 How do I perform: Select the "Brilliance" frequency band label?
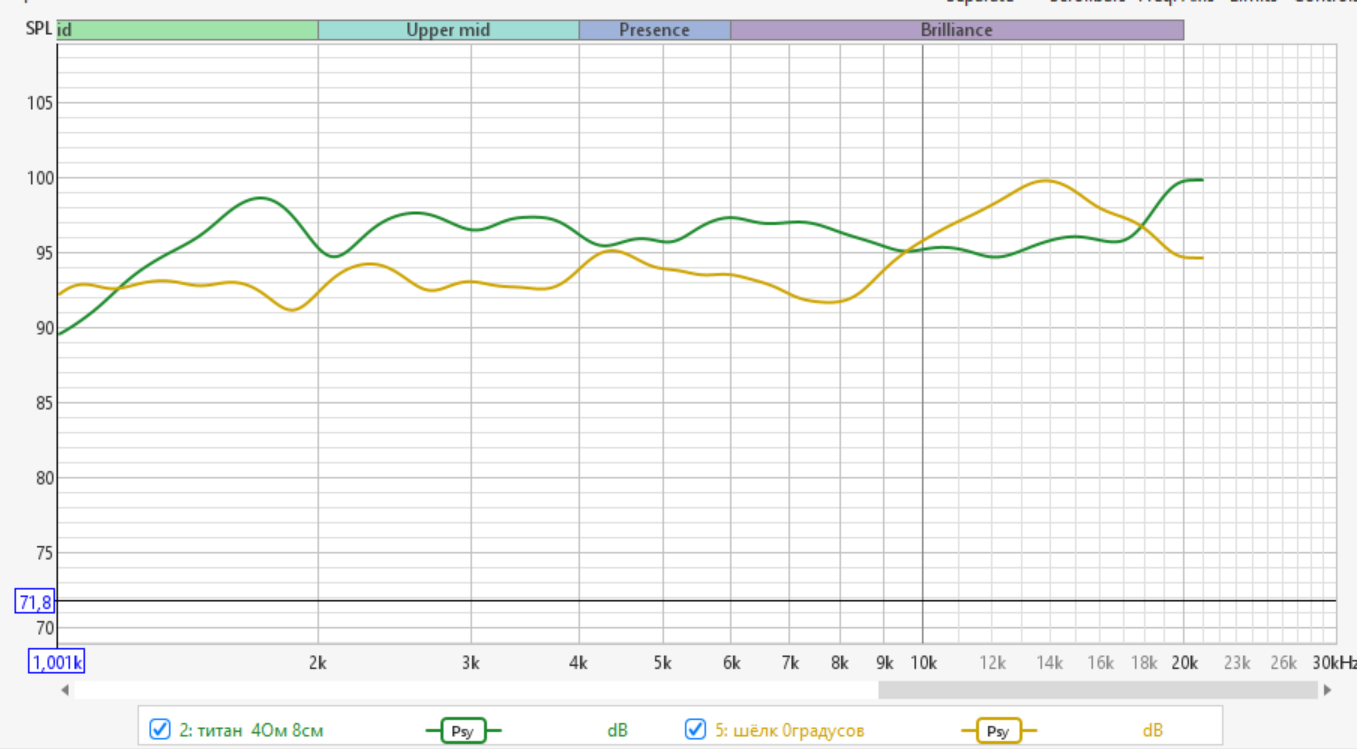[957, 30]
